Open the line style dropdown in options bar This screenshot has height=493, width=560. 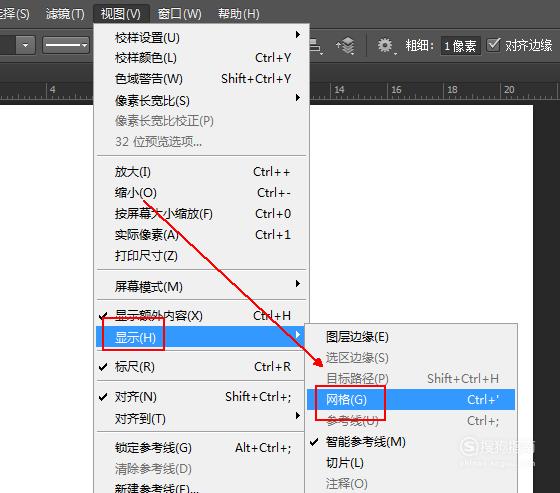tap(66, 45)
